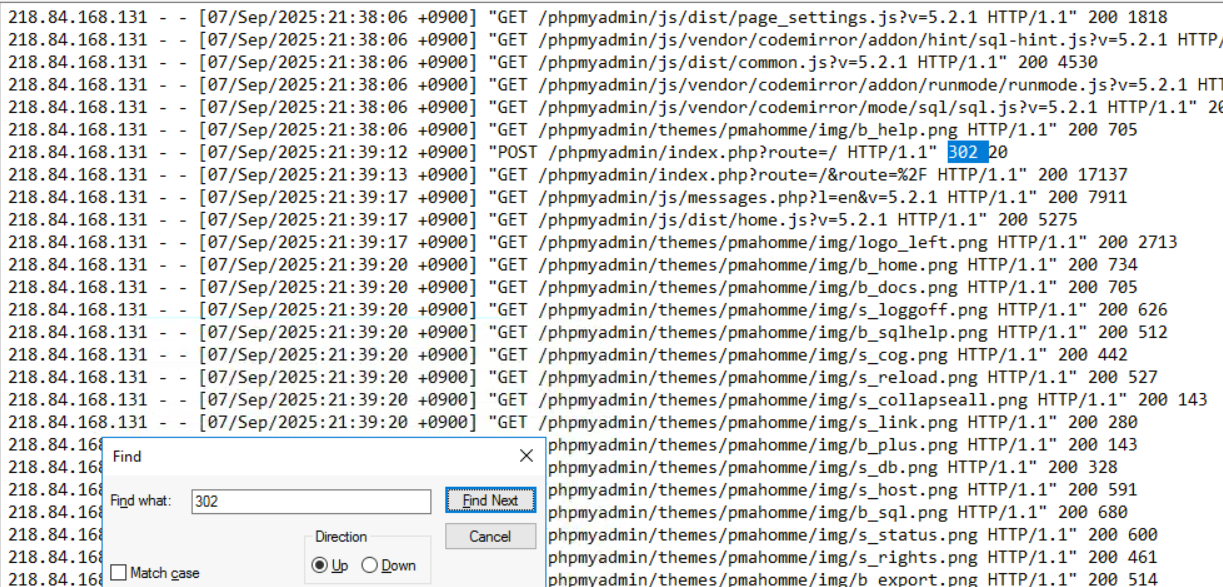Close the Find dialog with X
This screenshot has height=587, width=1223.
pos(526,456)
